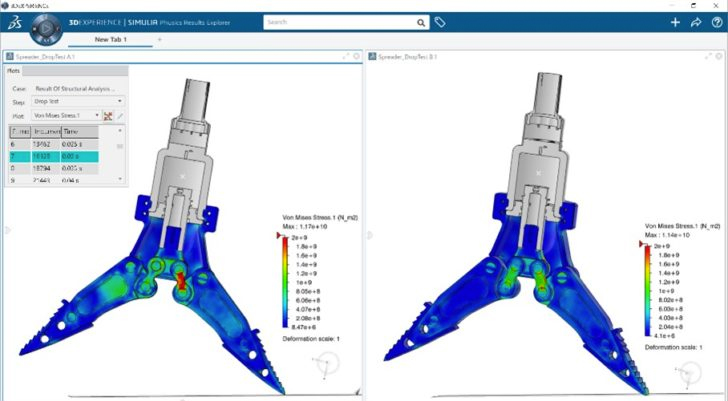728x401 pixels.
Task: Click the right panel color legend bar
Action: (x=647, y=291)
